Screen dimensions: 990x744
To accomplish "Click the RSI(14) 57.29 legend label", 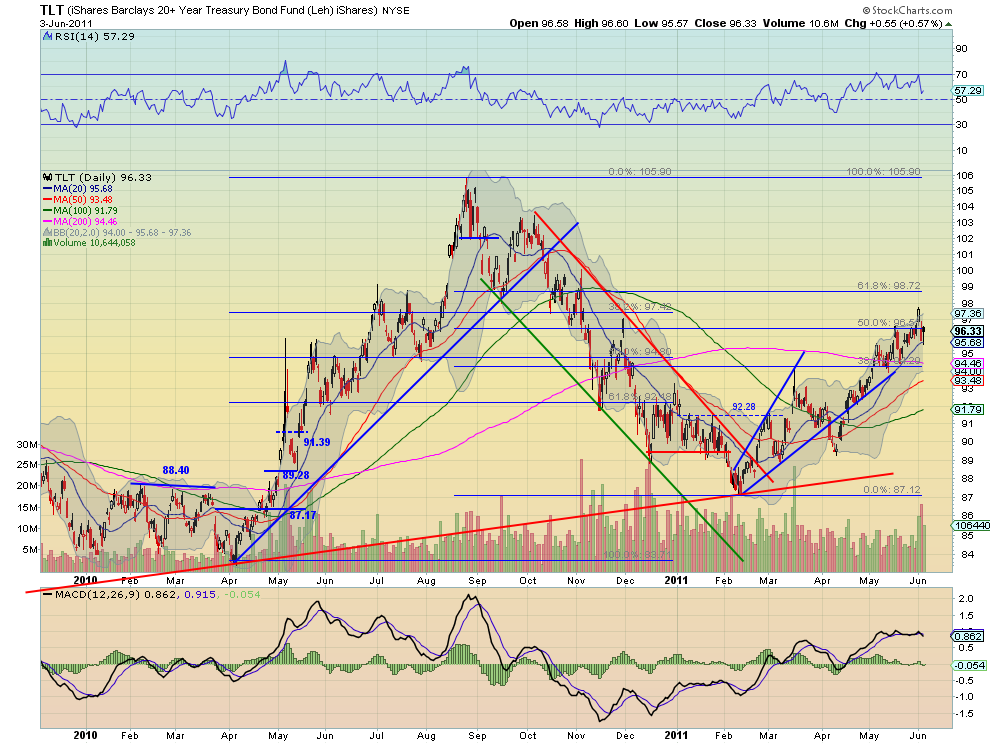I will 95,37.
